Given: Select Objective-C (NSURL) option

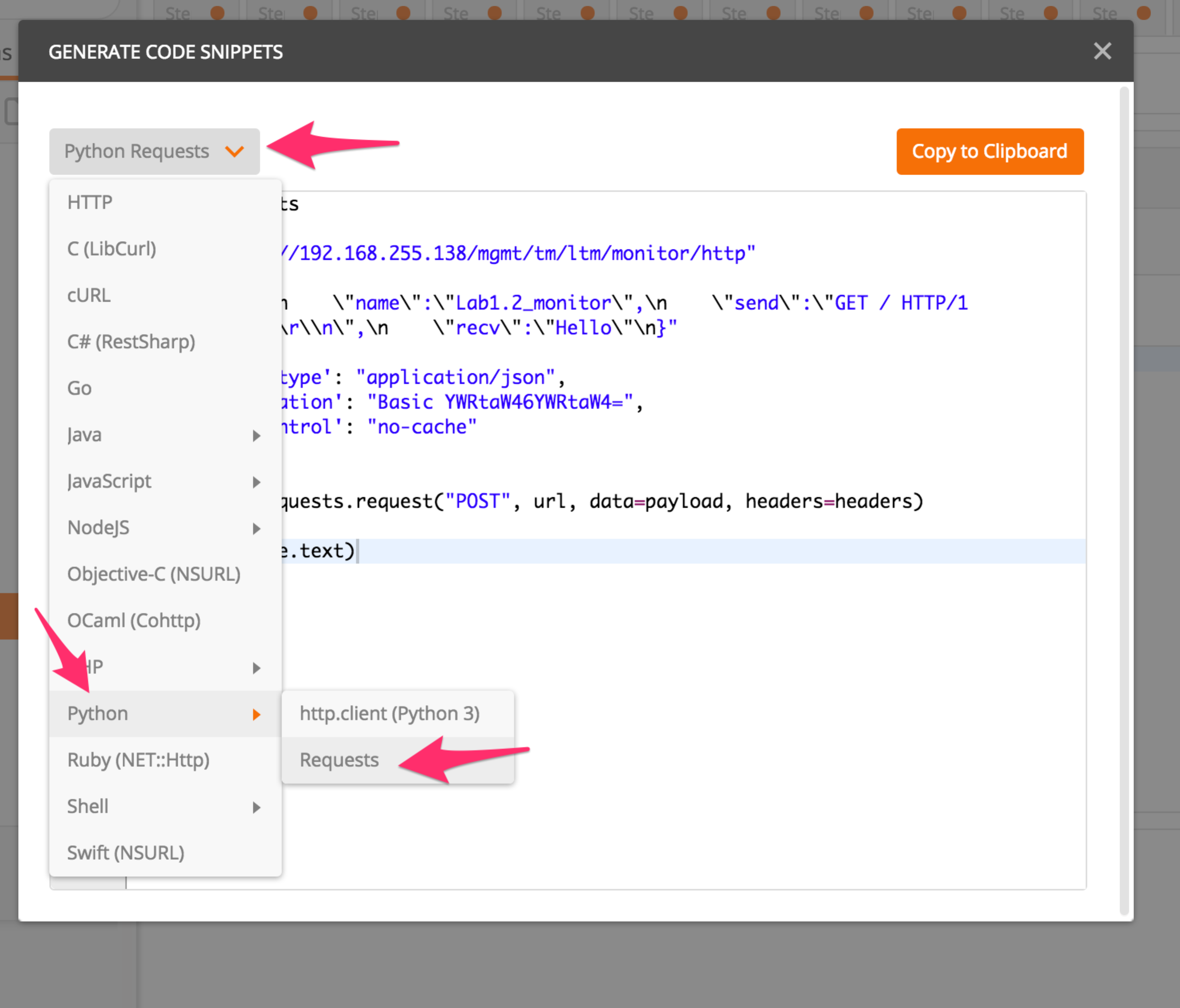Looking at the screenshot, I should point(165,574).
